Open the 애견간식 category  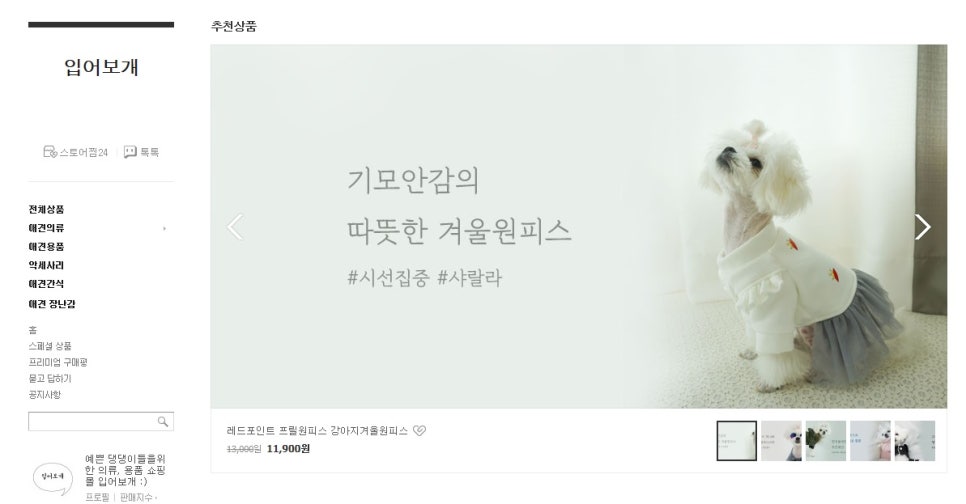click(46, 283)
